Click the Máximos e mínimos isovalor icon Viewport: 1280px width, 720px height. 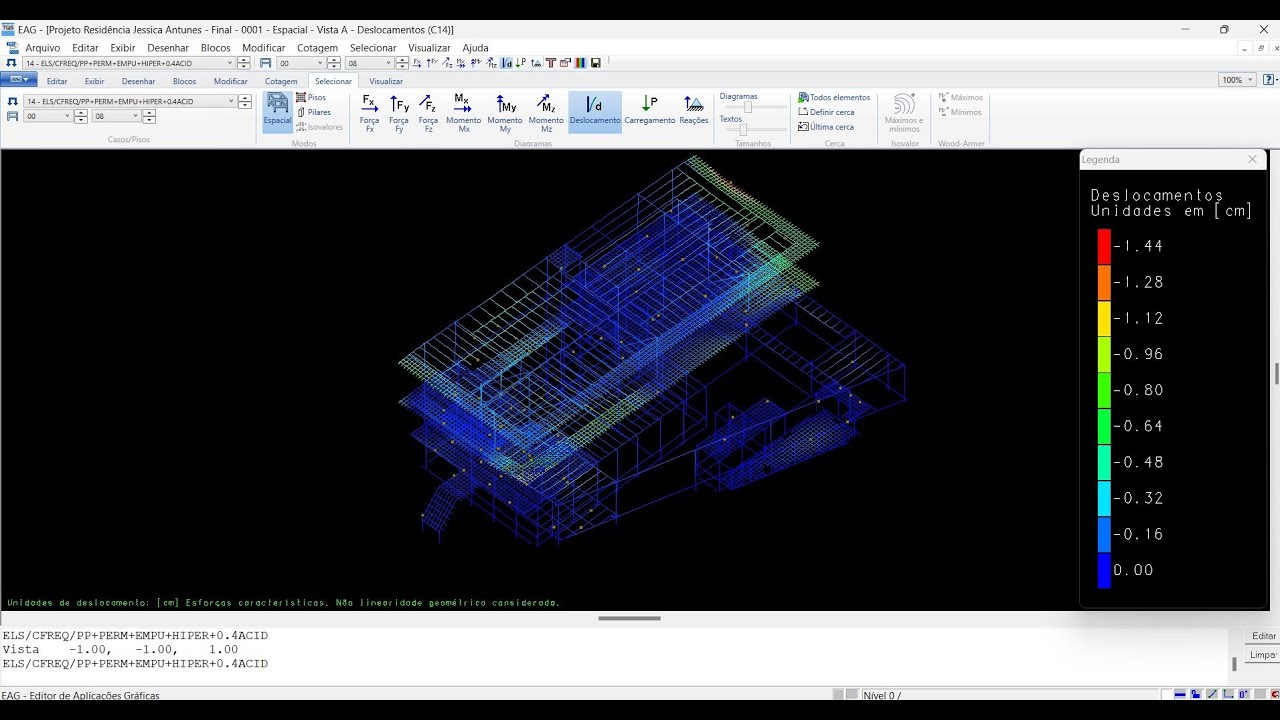[904, 113]
